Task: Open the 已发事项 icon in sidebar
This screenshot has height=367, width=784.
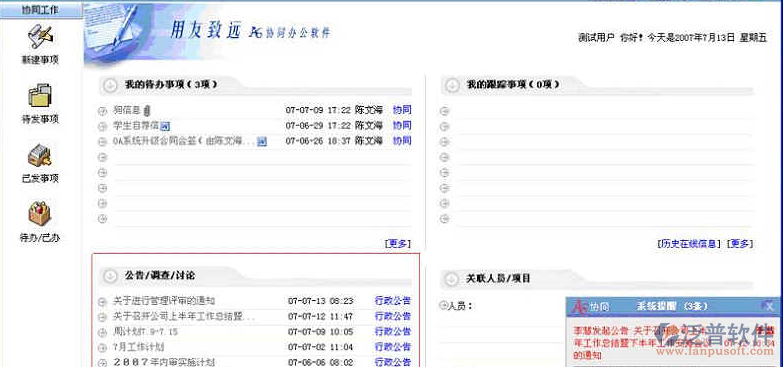Action: (x=40, y=156)
